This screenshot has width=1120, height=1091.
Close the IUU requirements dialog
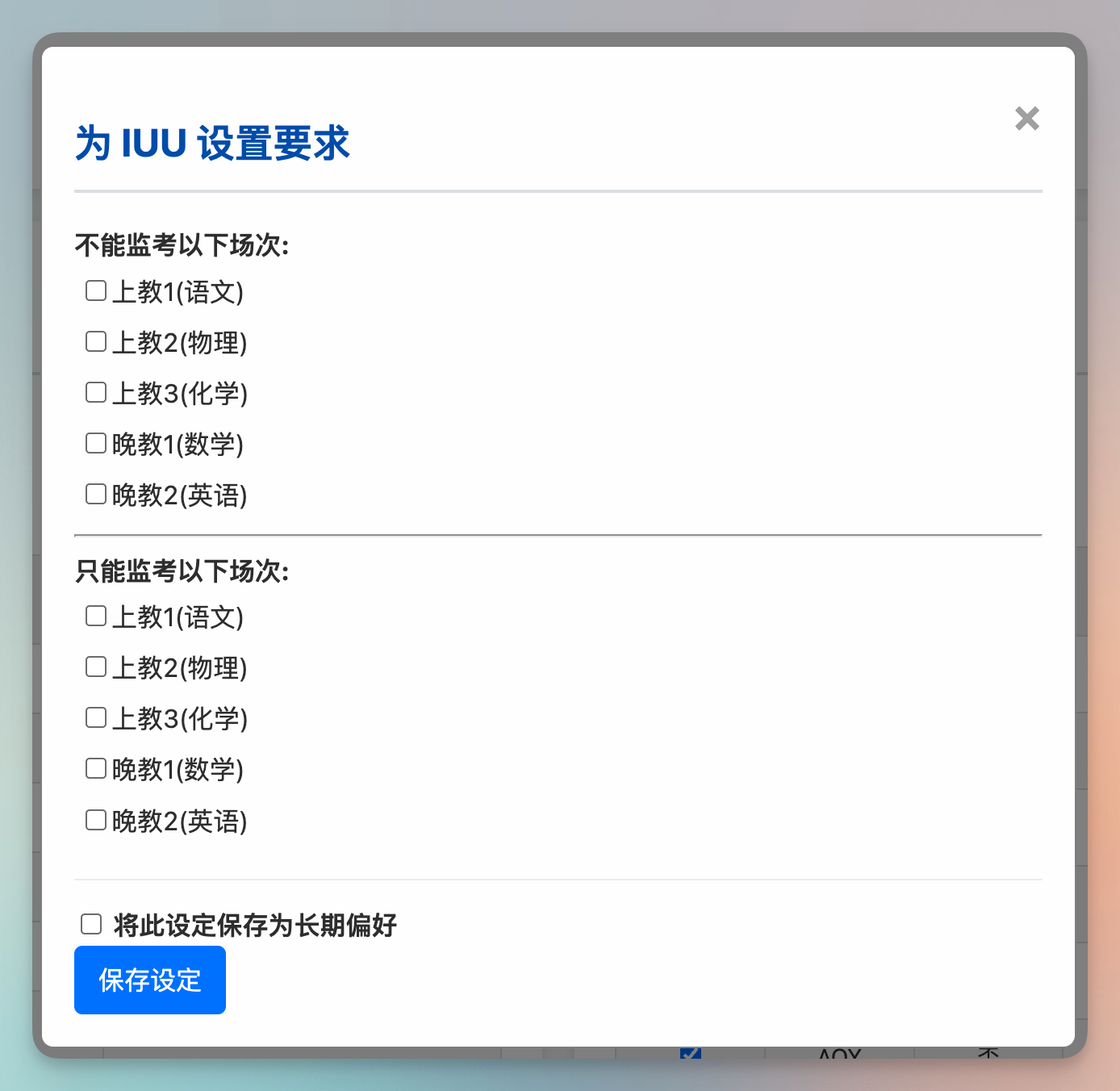click(1026, 119)
